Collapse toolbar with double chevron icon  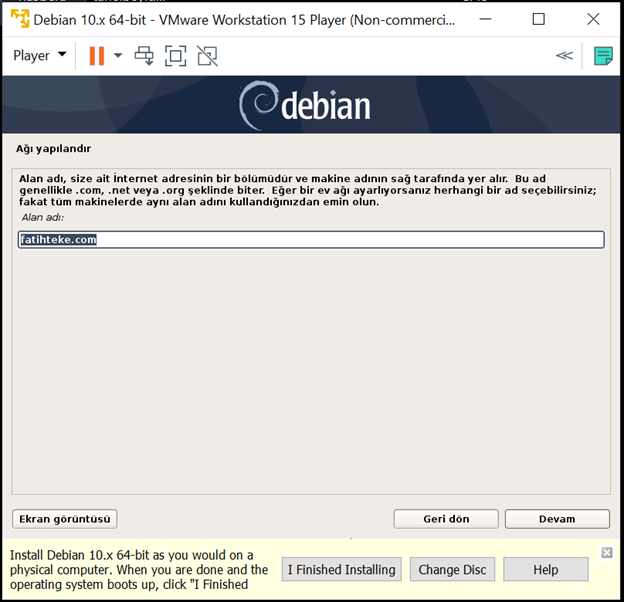(564, 56)
